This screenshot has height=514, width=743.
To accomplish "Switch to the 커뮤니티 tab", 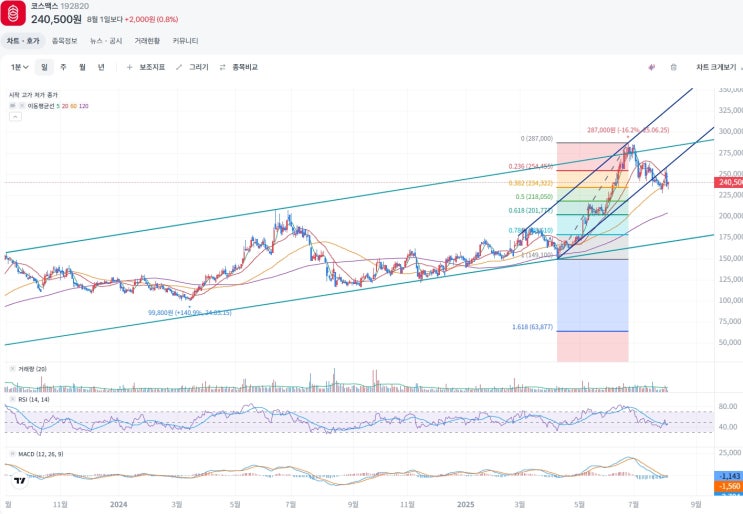I will click(x=185, y=41).
